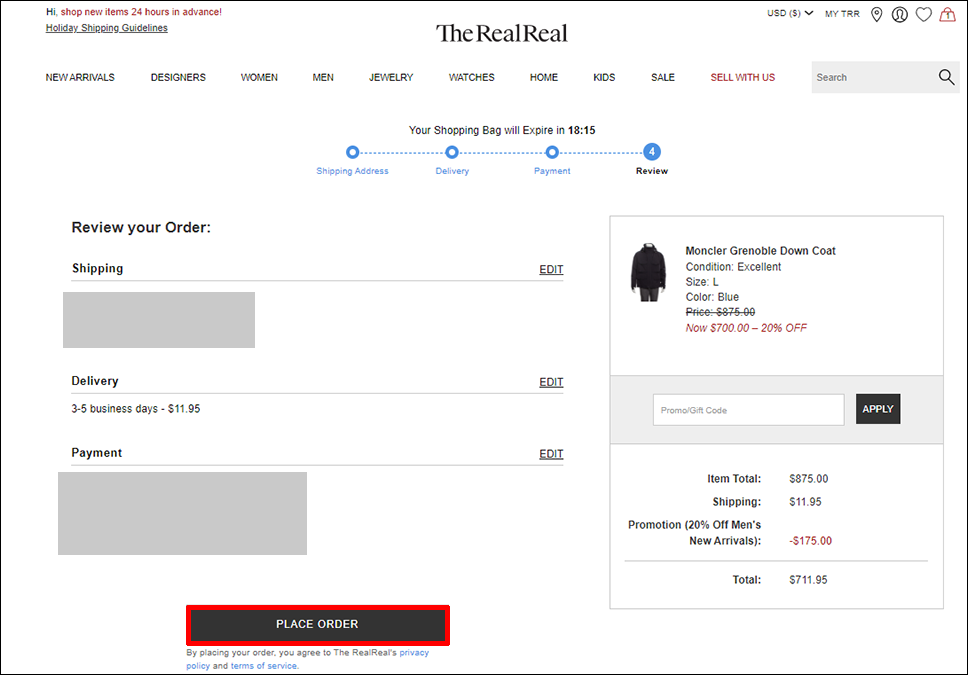Open the privacy policy link
The width and height of the screenshot is (968, 675).
coord(307,659)
